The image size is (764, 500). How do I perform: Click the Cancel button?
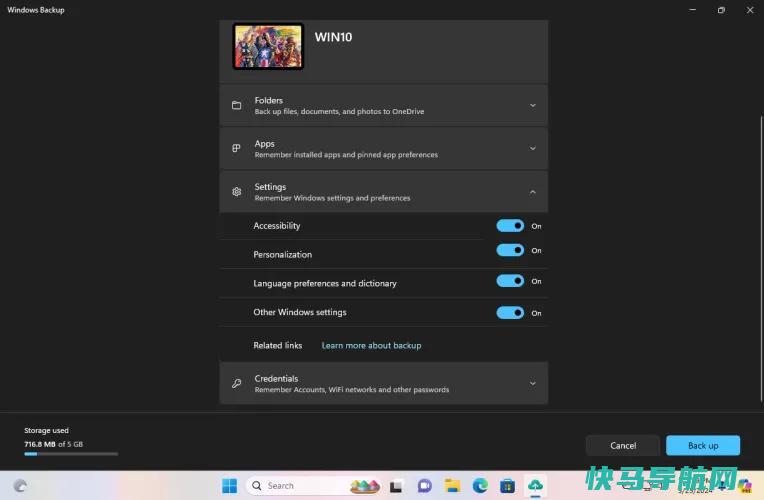pos(623,445)
